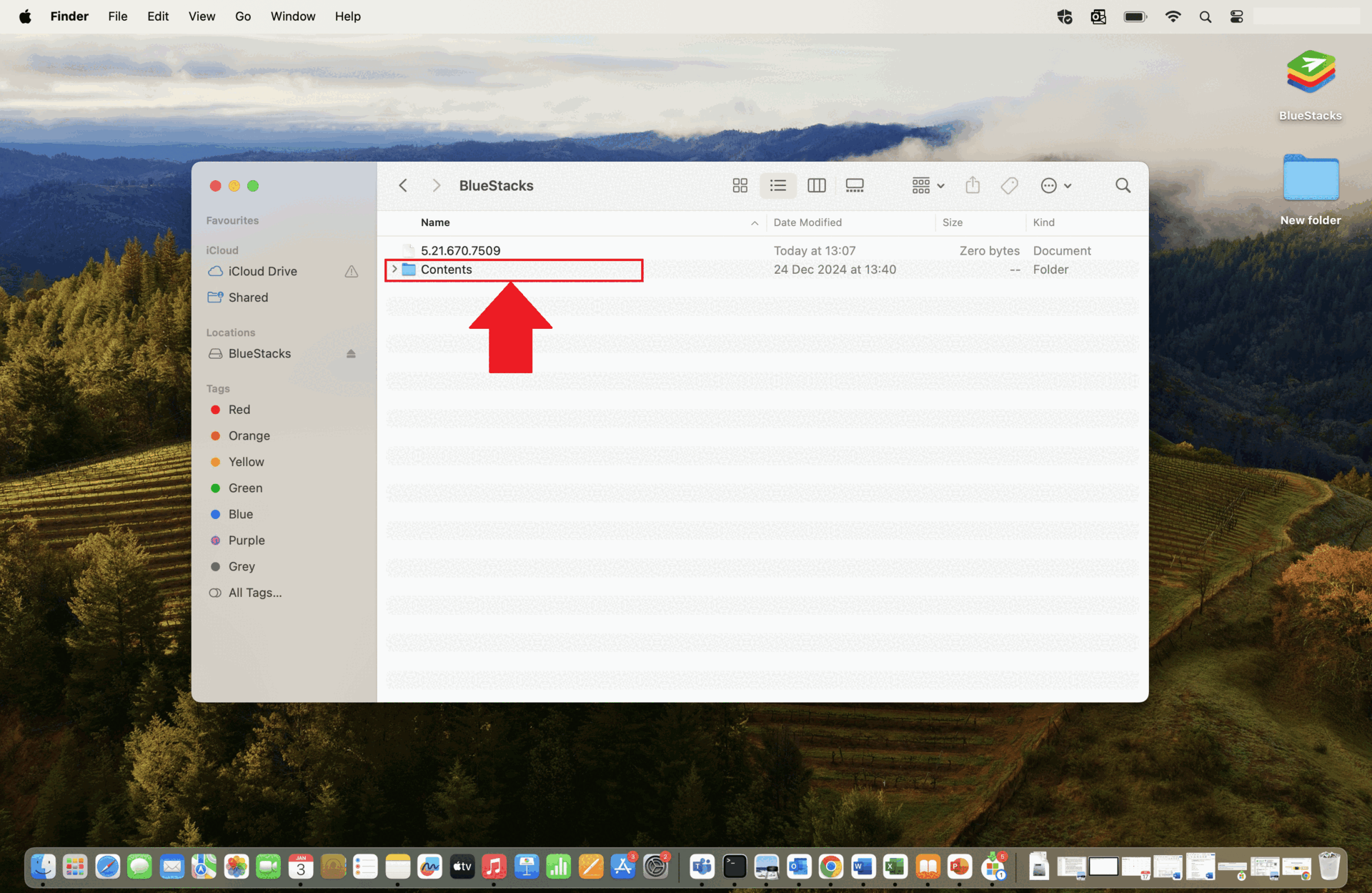Switch to column view
Viewport: 1372px width, 893px height.
(817, 186)
